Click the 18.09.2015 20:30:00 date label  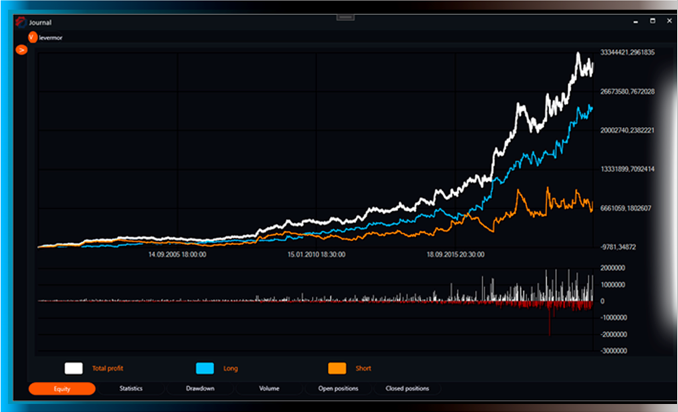tap(456, 255)
